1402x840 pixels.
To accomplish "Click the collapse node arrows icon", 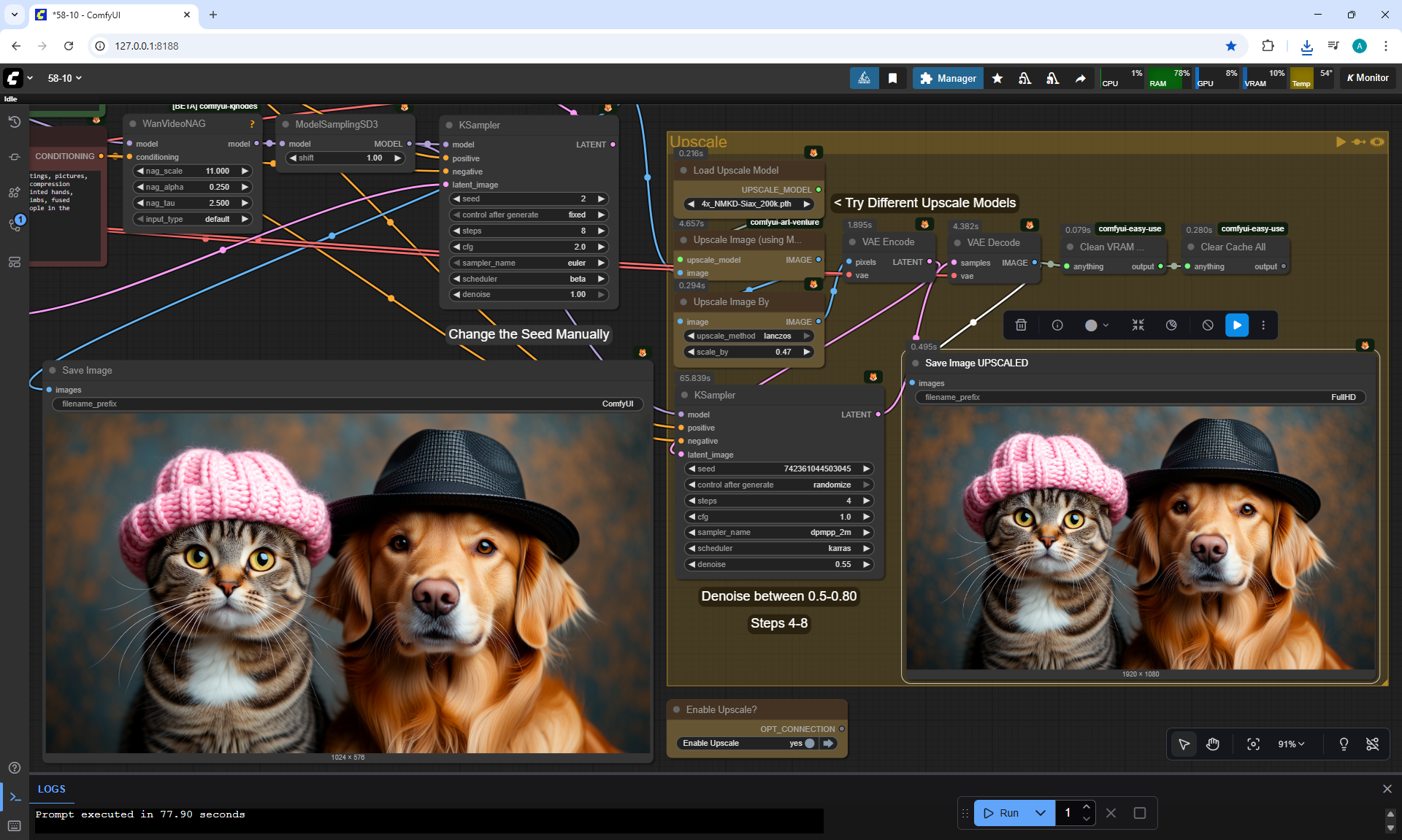I will click(1138, 325).
